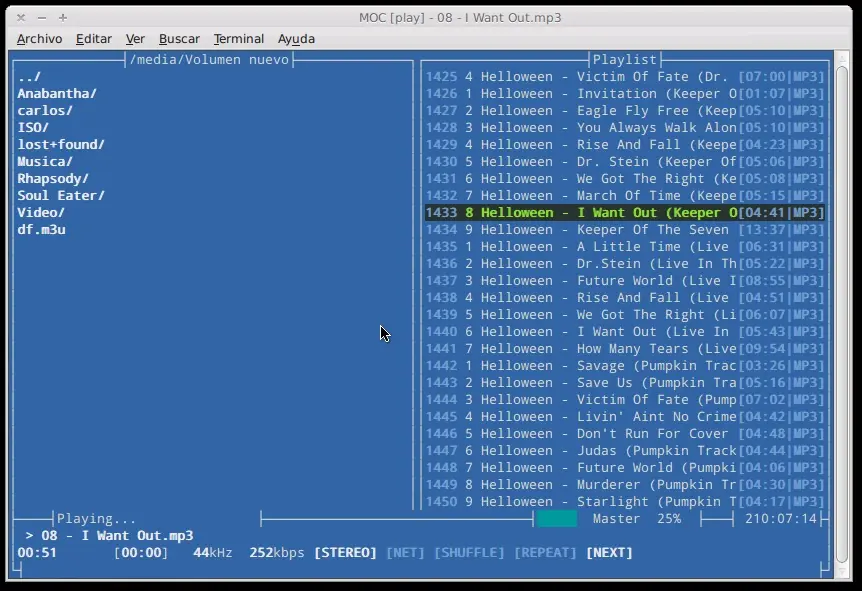This screenshot has width=862, height=591.
Task: Close the MOC terminal window
Action: [x=21, y=18]
